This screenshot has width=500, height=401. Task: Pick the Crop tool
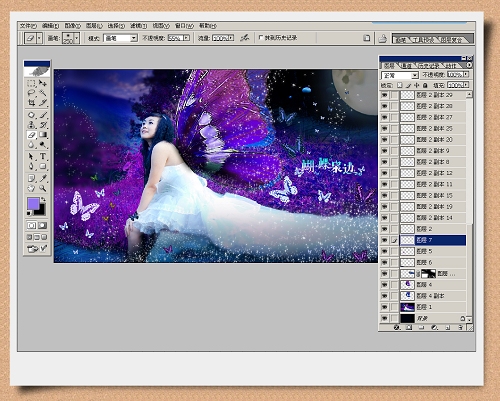click(31, 103)
